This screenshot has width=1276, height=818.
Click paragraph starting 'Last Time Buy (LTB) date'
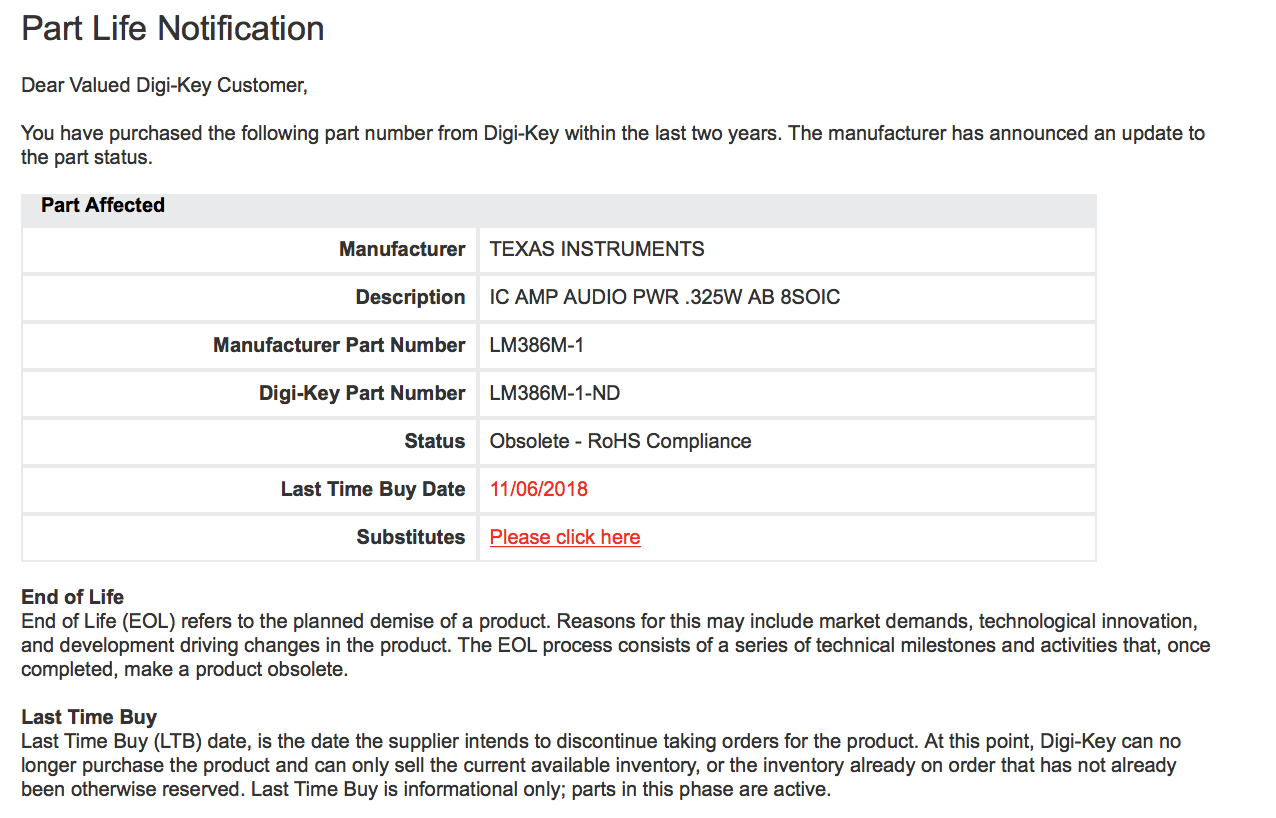[601, 765]
